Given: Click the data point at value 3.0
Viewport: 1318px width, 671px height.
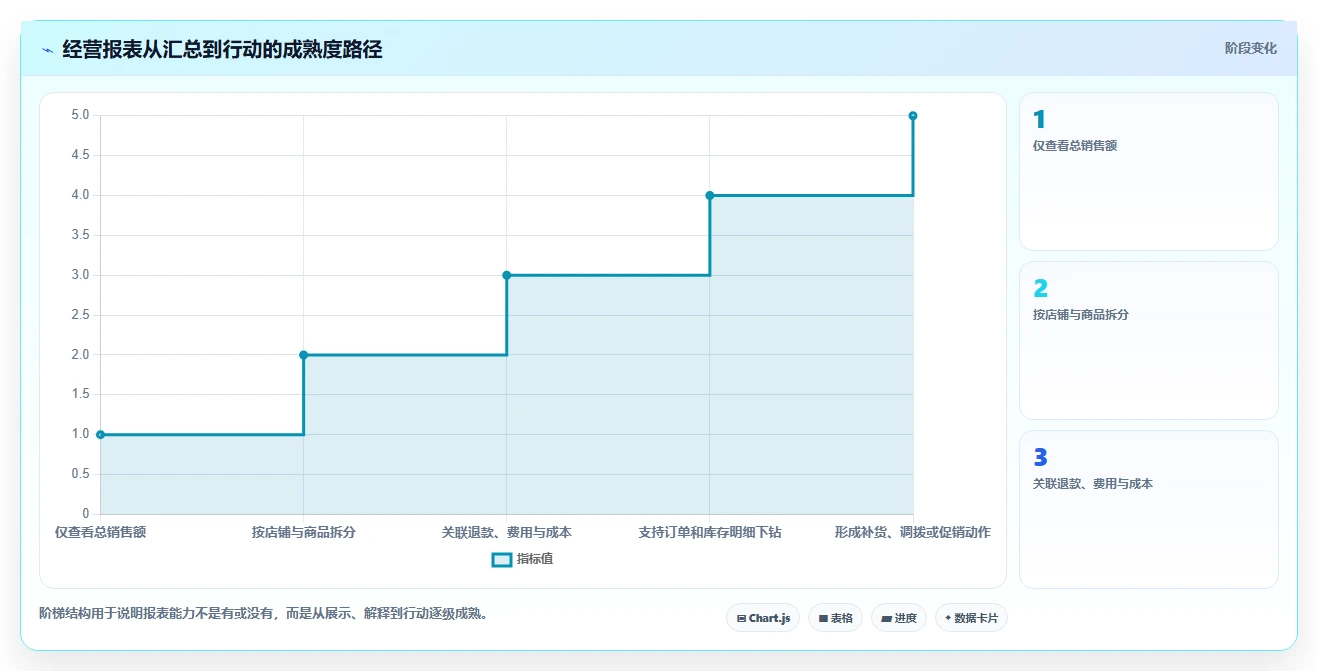Looking at the screenshot, I should tap(507, 275).
